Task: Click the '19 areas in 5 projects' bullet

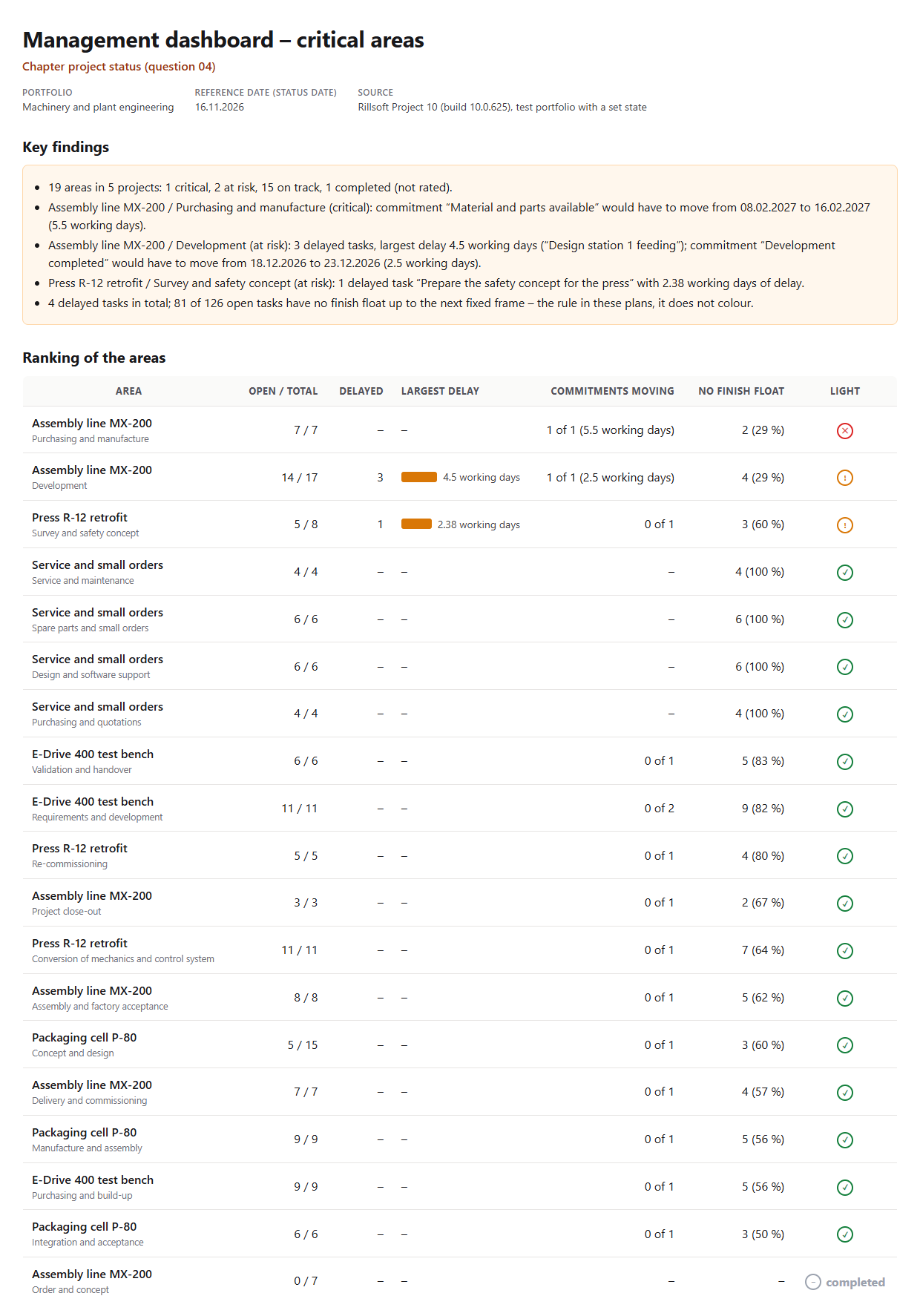Action: click(x=250, y=188)
